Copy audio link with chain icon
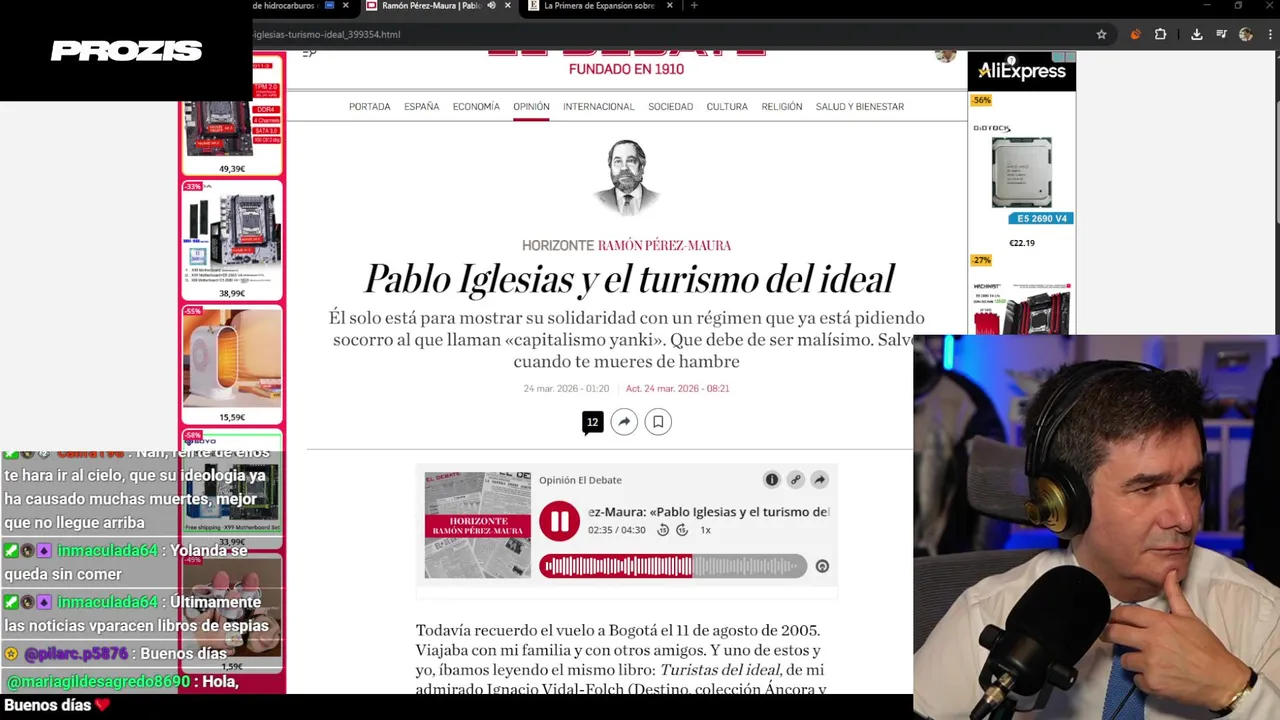The image size is (1280, 720). [x=796, y=480]
